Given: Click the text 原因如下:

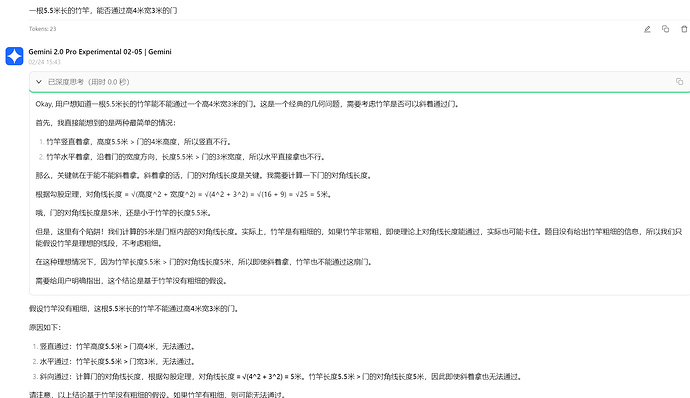Looking at the screenshot, I should click(45, 328).
